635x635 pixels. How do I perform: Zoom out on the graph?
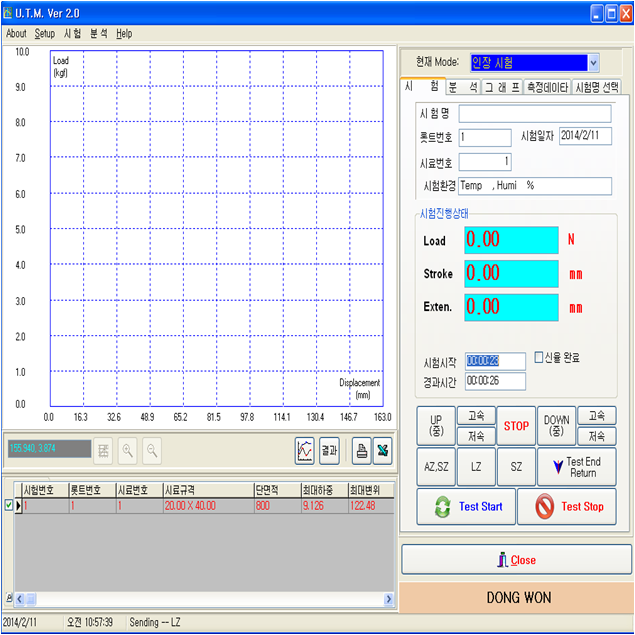click(152, 450)
